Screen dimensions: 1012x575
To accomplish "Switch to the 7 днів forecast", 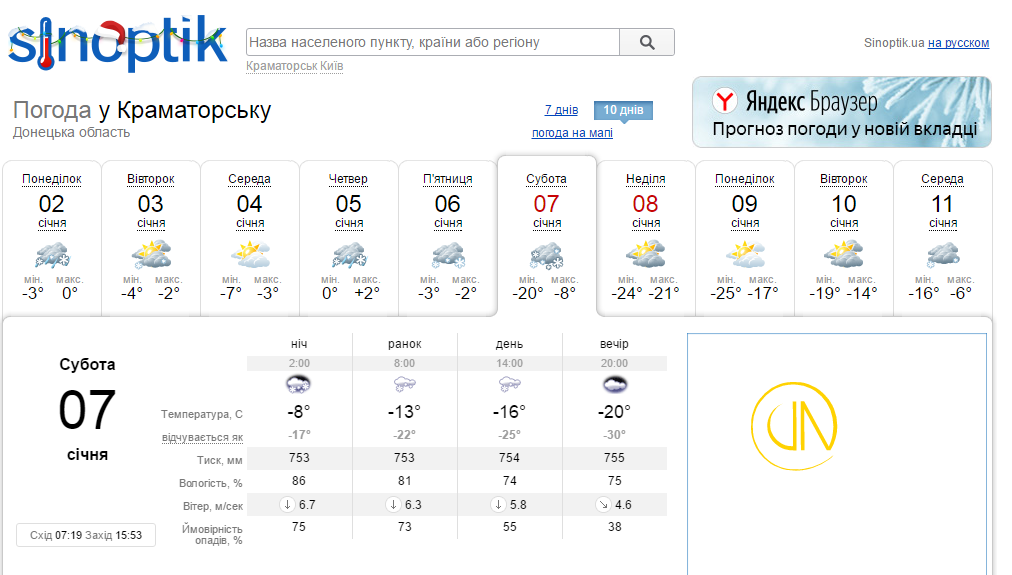I will (561, 110).
